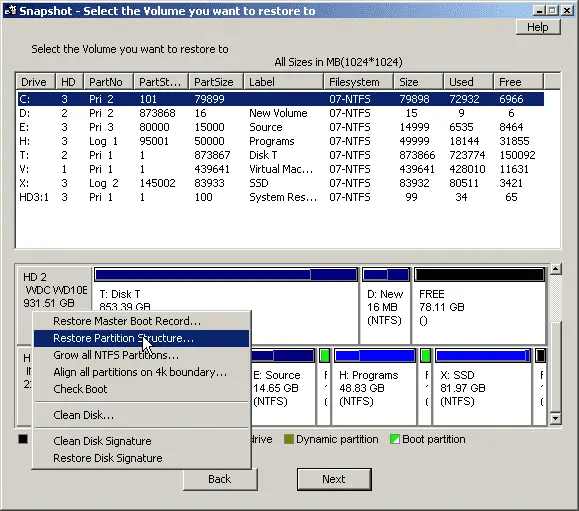Click the D: New 16 MB partition block
Screen dimensions: 579x511
pos(386,306)
